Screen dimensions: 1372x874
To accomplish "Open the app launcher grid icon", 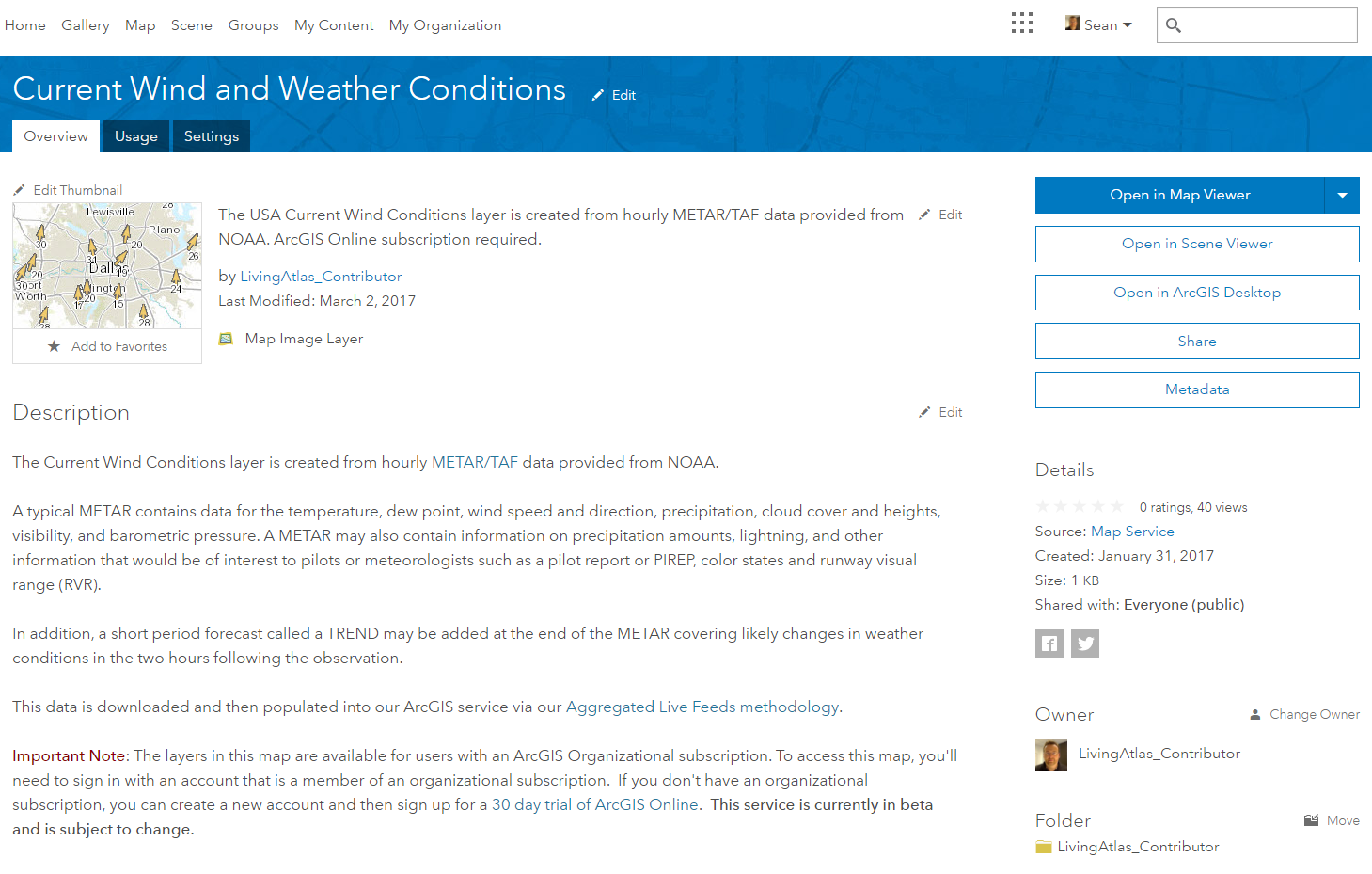I will (1022, 23).
